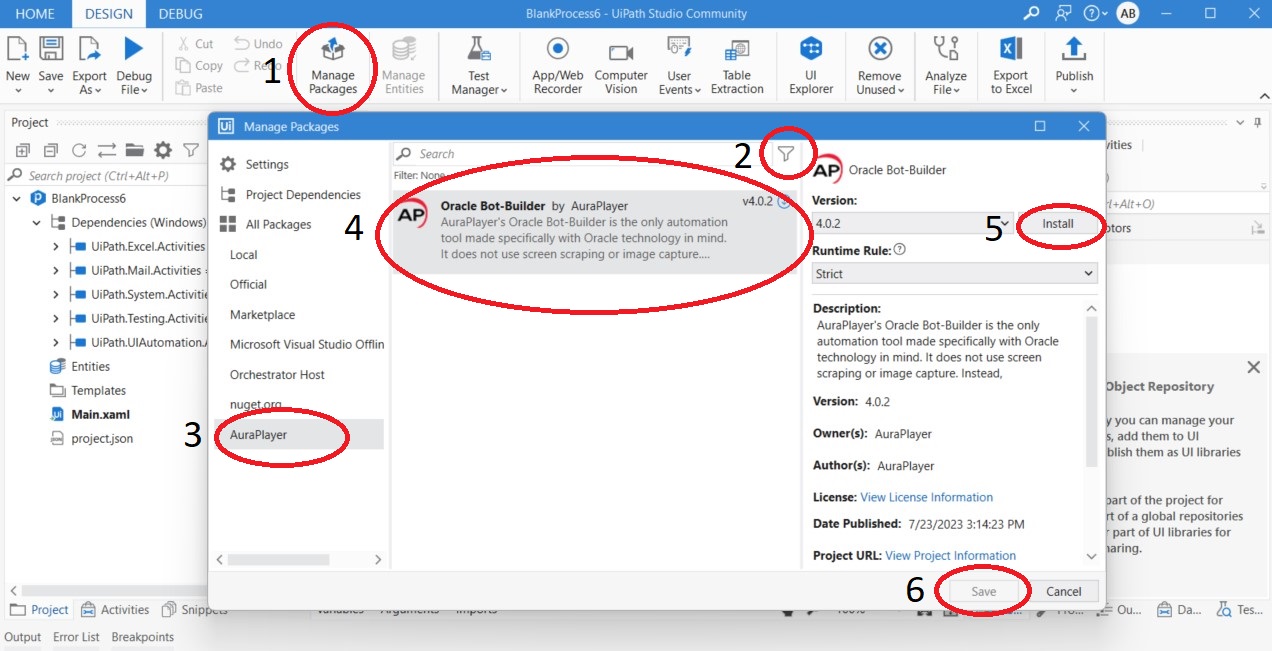This screenshot has width=1272, height=651.
Task: Click Undo in the ribbon
Action: (258, 44)
